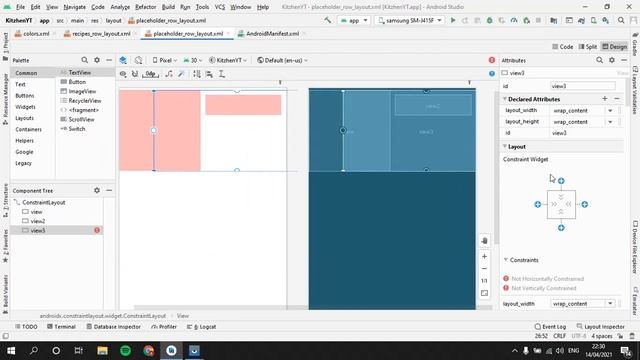Image resolution: width=640 pixels, height=360 pixels.
Task: Add bottom constraint in Constraint Widget
Action: pyautogui.click(x=561, y=228)
